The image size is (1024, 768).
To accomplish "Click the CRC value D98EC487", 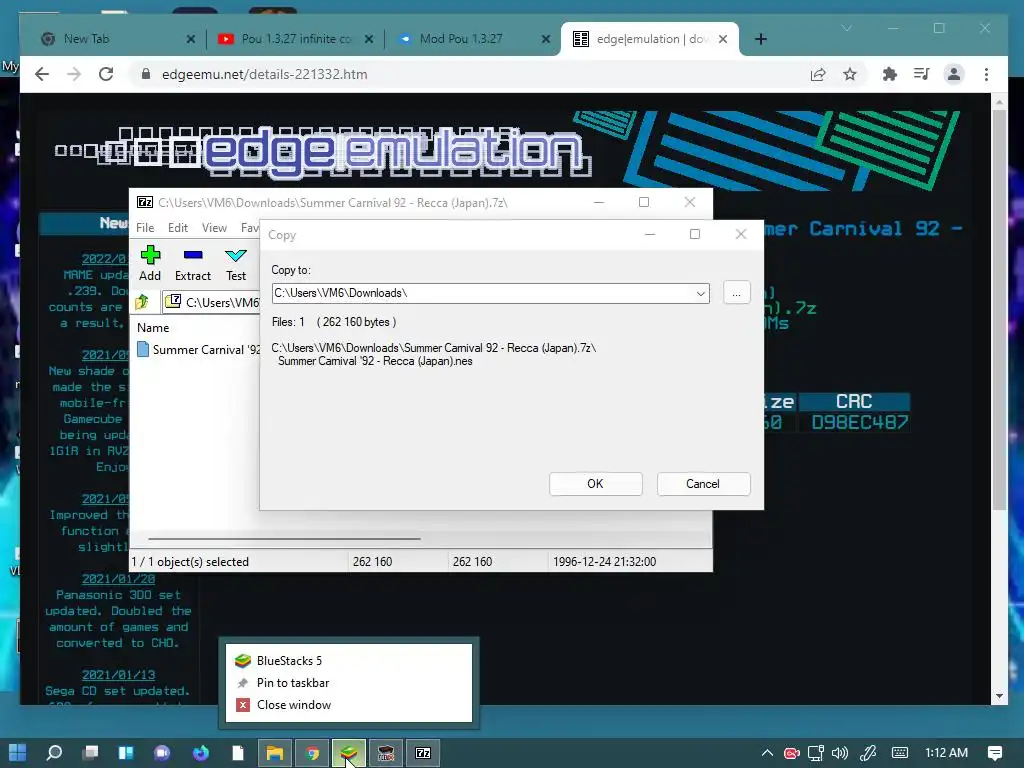I will [x=859, y=423].
